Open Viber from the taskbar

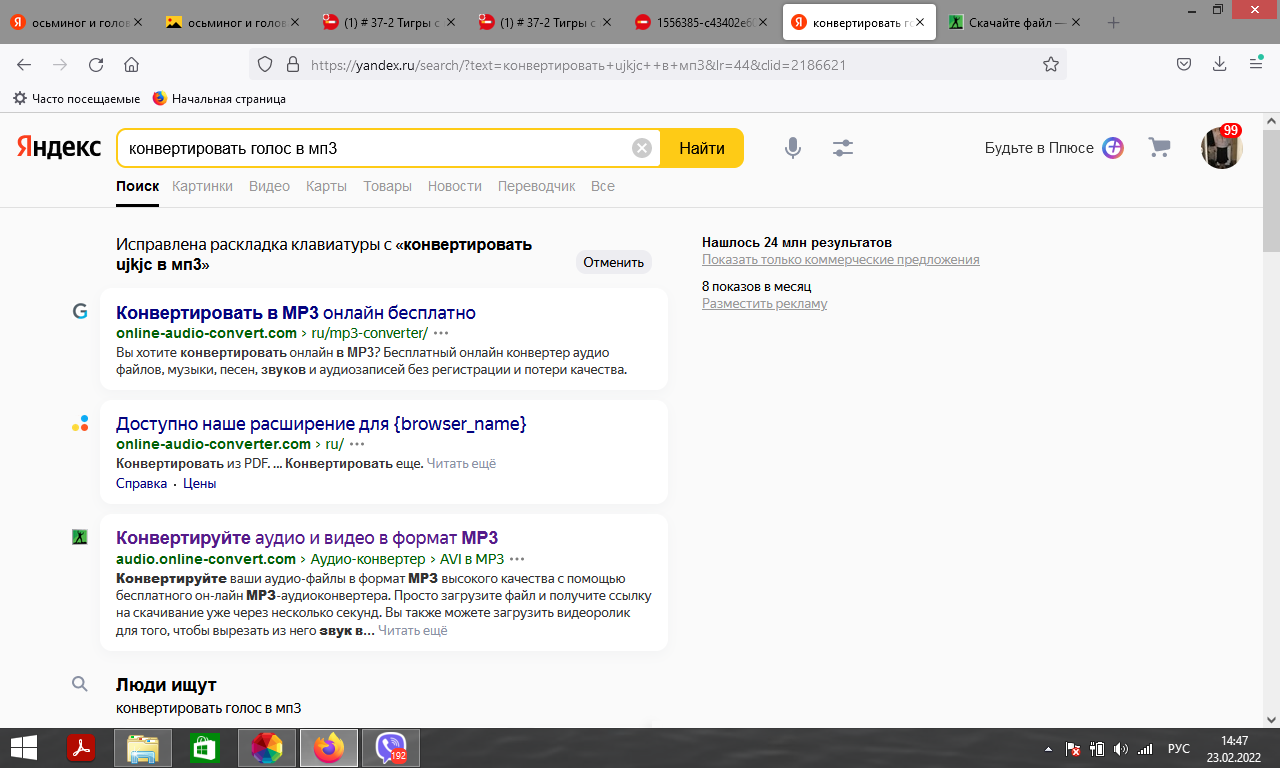[390, 748]
